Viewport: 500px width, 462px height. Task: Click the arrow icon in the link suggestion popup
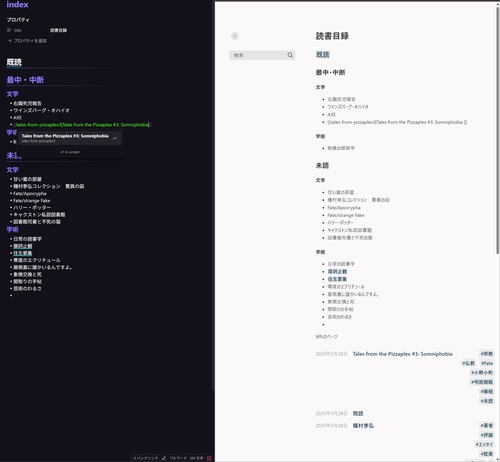point(115,138)
